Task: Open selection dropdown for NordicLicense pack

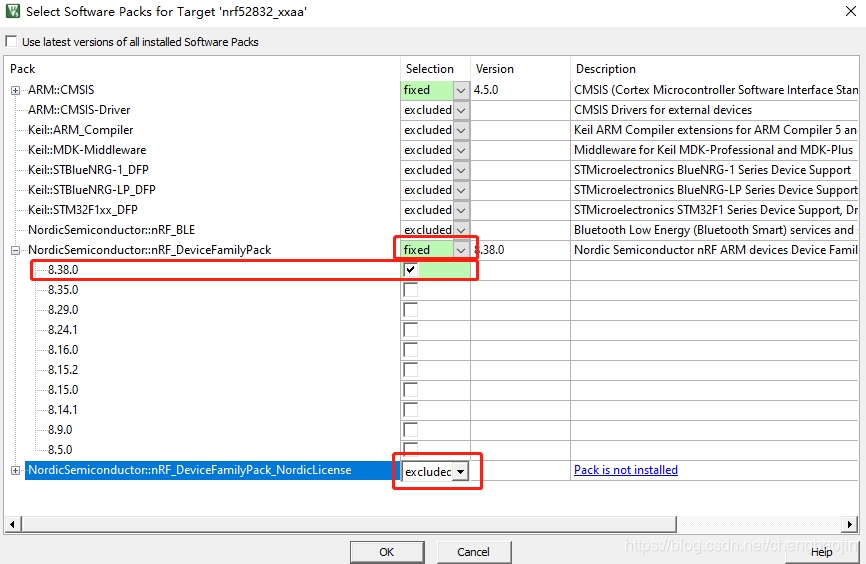Action: coord(460,471)
